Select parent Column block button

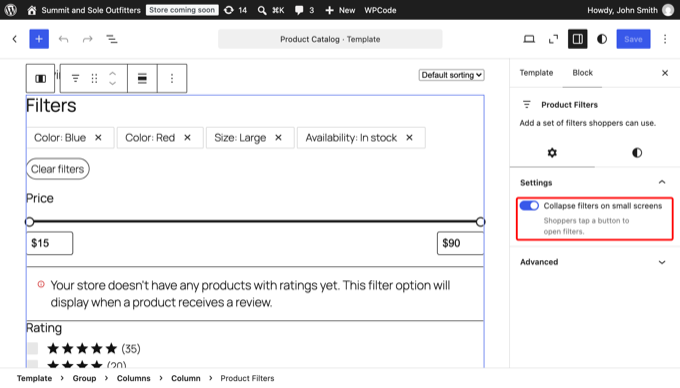click(x=40, y=78)
